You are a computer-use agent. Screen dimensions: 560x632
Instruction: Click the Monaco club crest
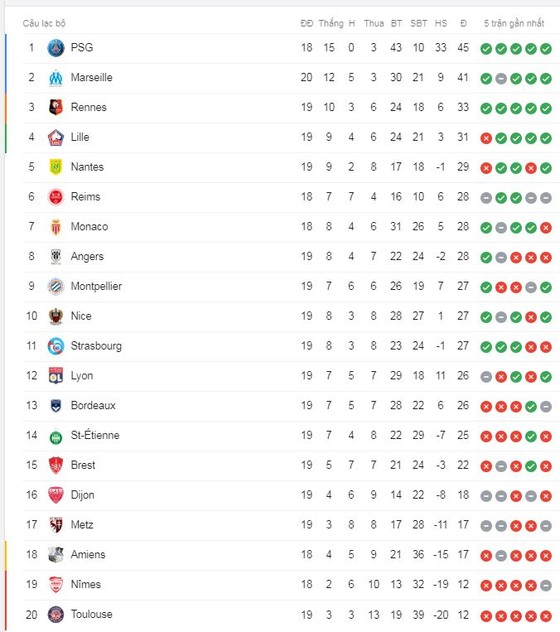coord(56,227)
